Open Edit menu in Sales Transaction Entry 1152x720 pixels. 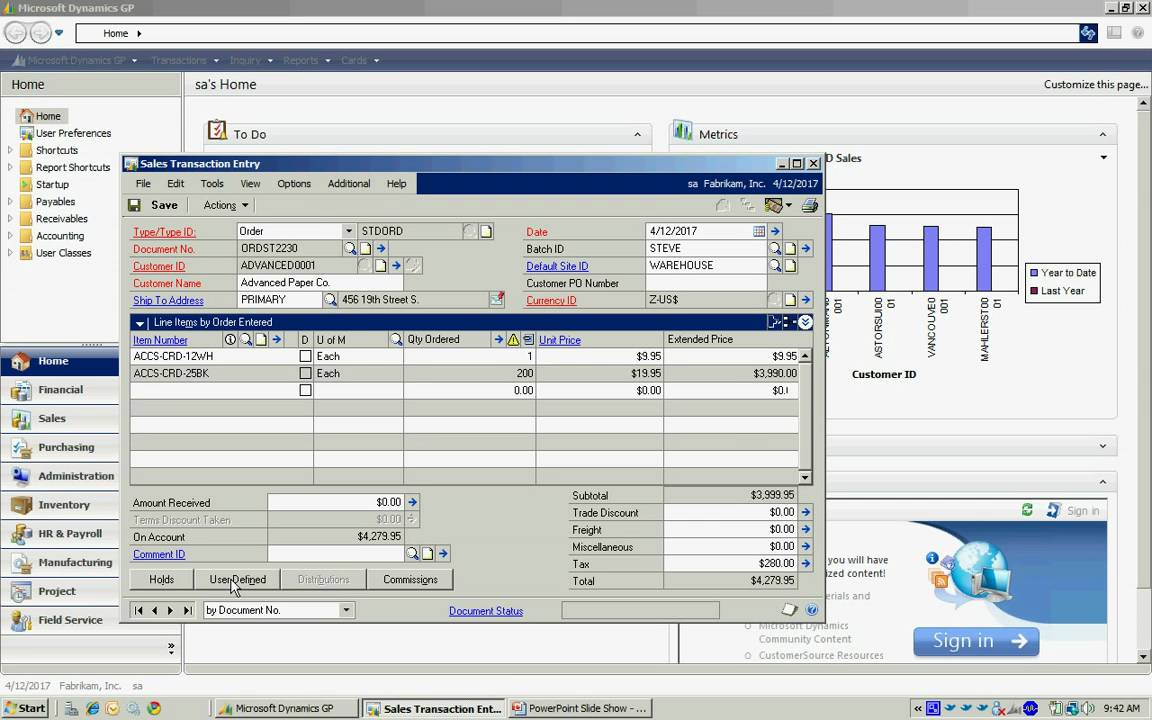[176, 184]
